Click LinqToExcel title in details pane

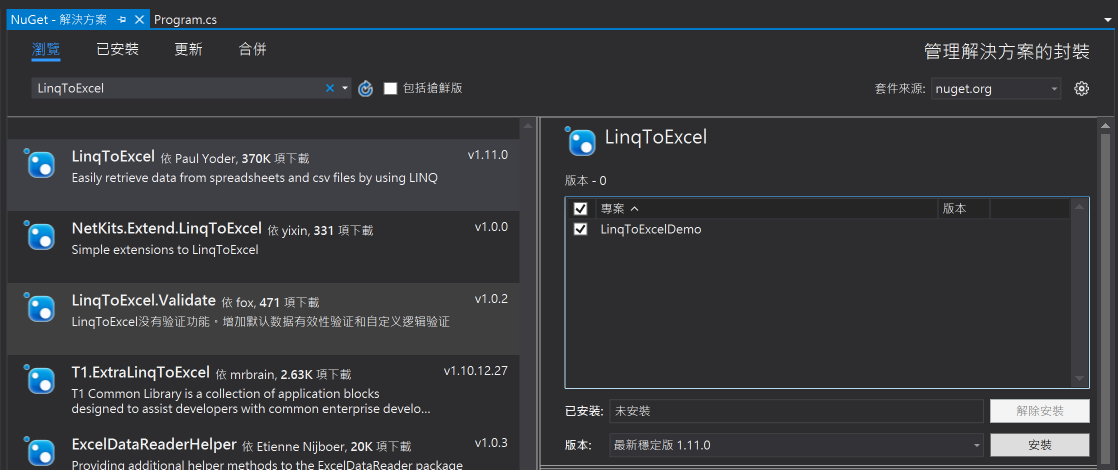655,137
